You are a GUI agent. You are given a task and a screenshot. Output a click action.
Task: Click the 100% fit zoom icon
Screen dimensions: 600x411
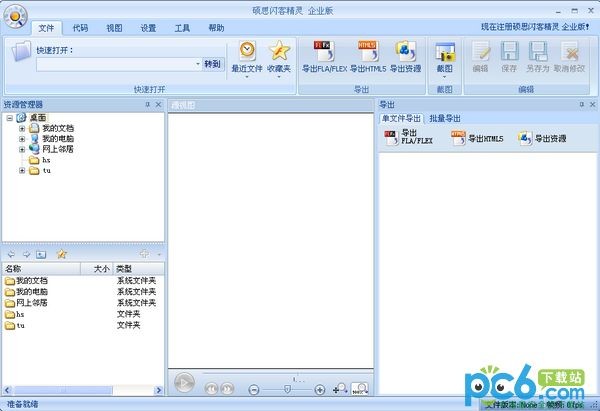(x=359, y=388)
